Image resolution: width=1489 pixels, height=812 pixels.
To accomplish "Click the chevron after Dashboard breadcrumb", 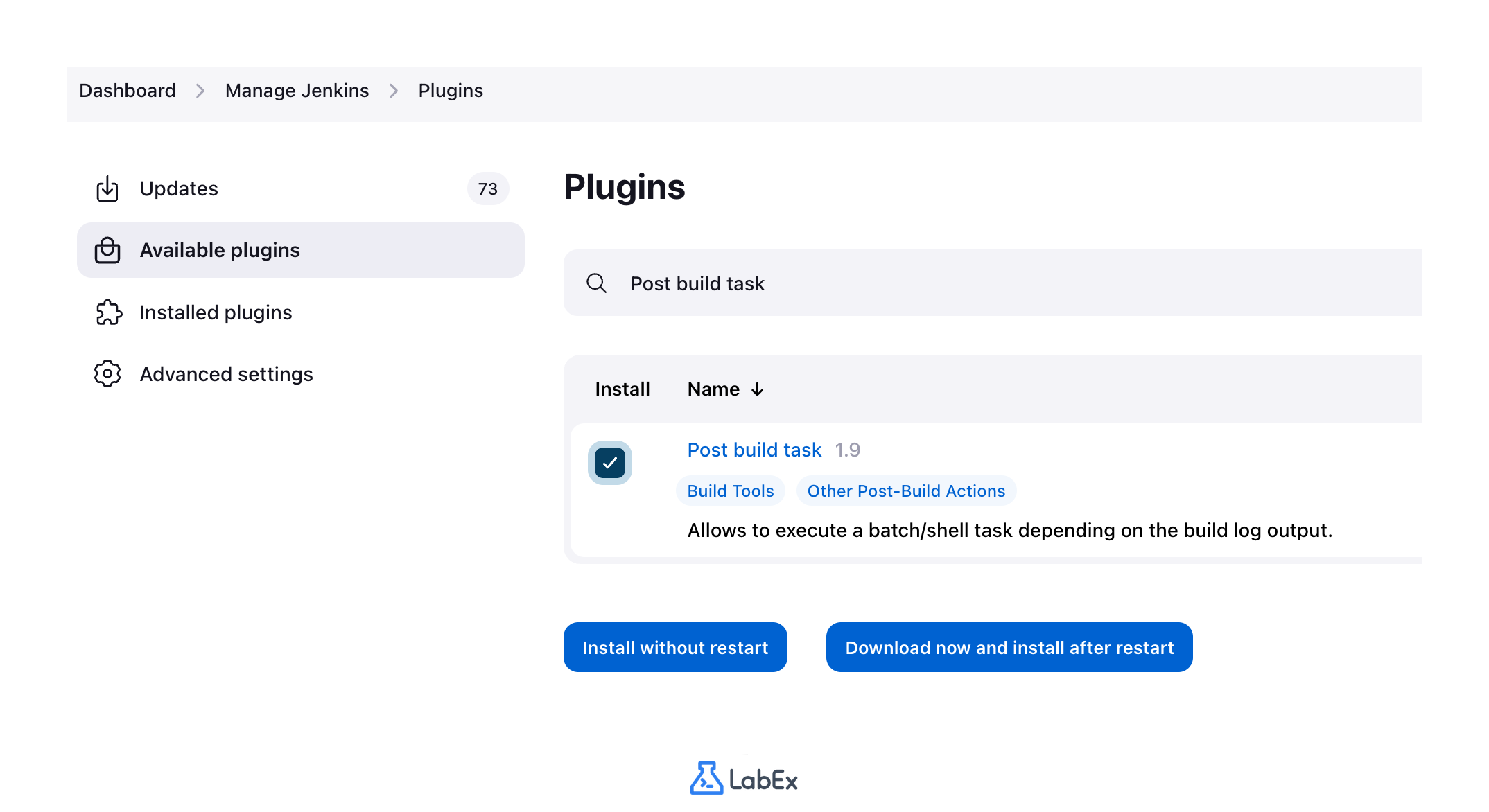I will (200, 90).
